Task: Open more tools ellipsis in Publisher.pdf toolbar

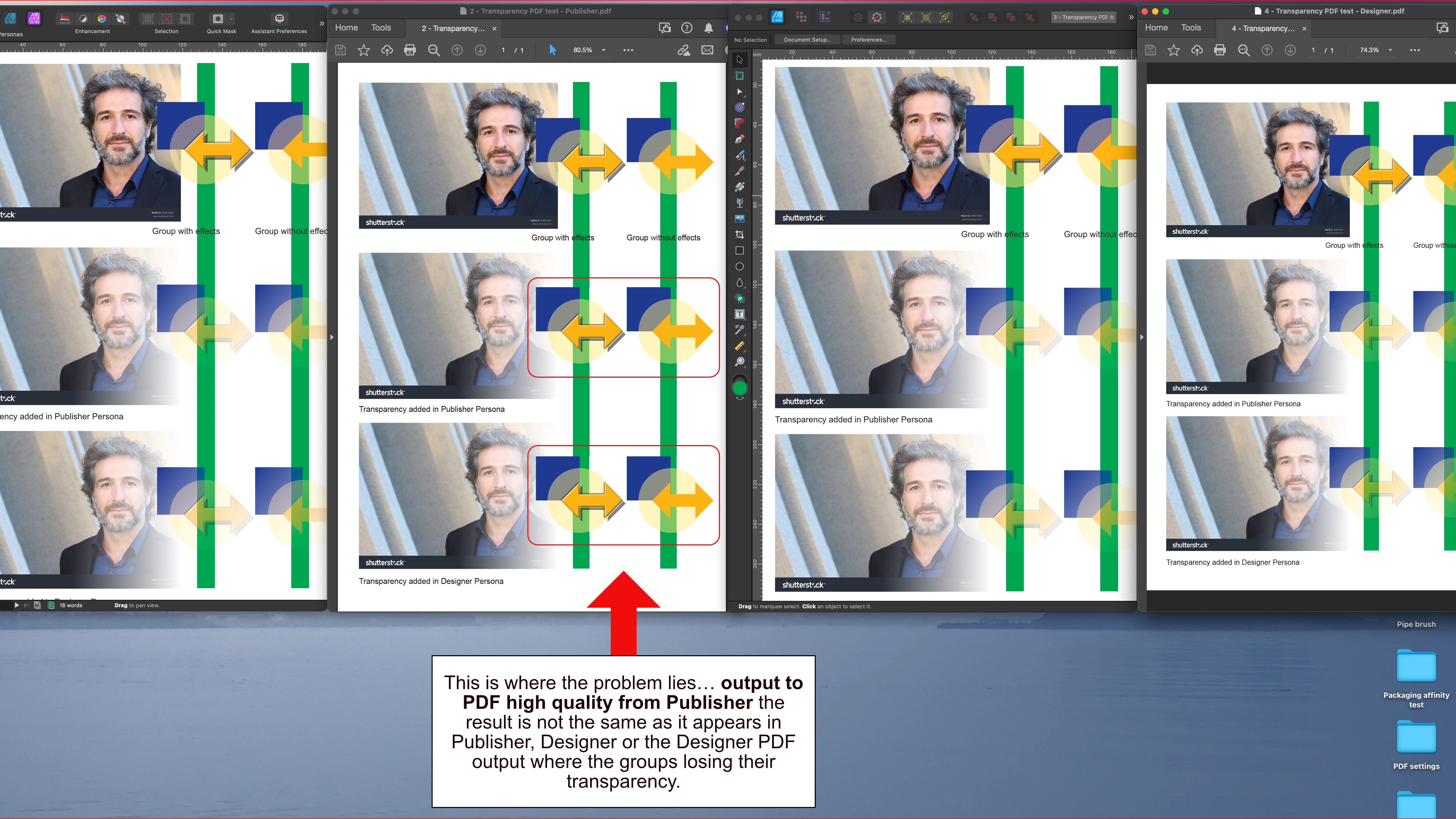Action: 628,50
